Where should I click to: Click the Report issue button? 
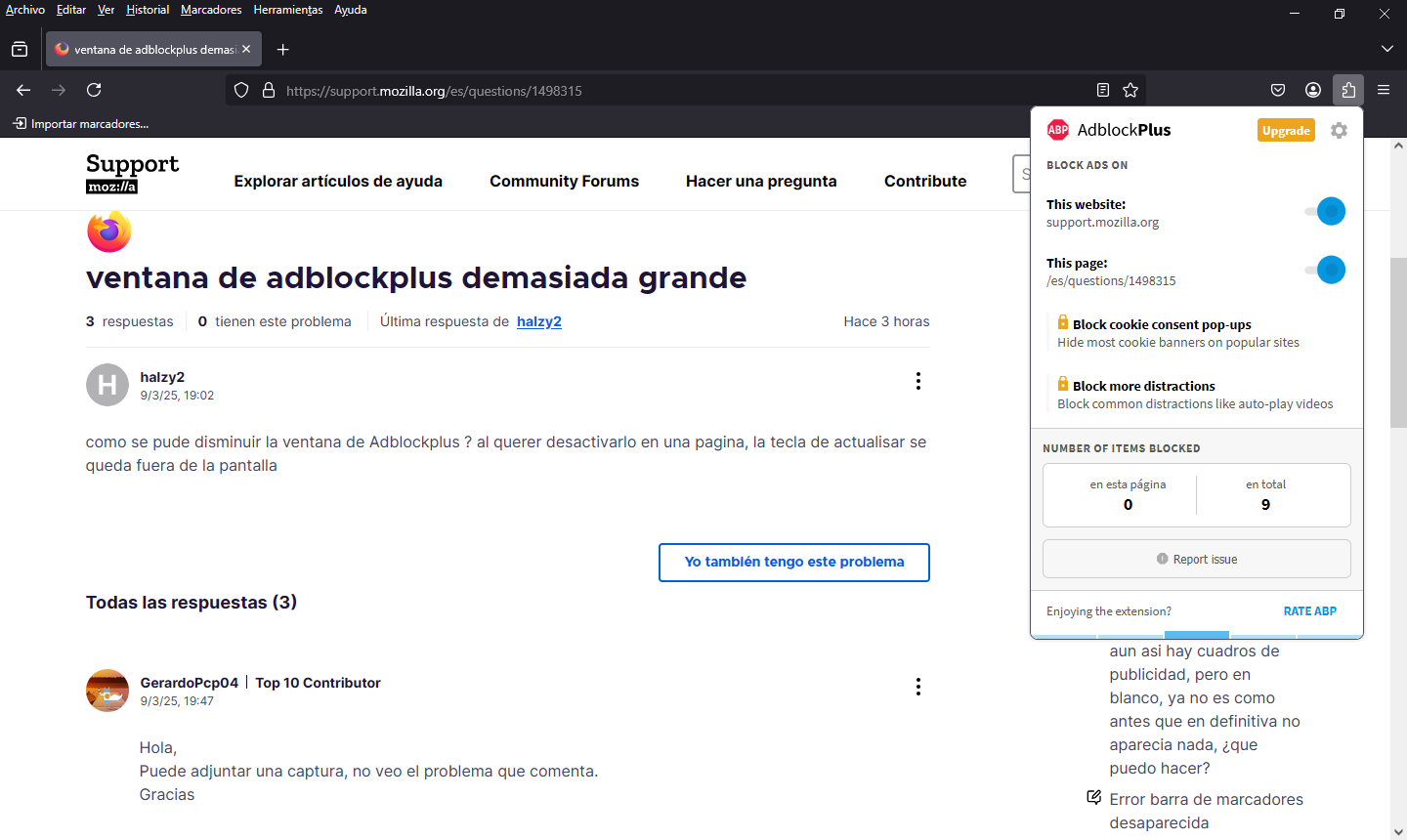(1196, 560)
